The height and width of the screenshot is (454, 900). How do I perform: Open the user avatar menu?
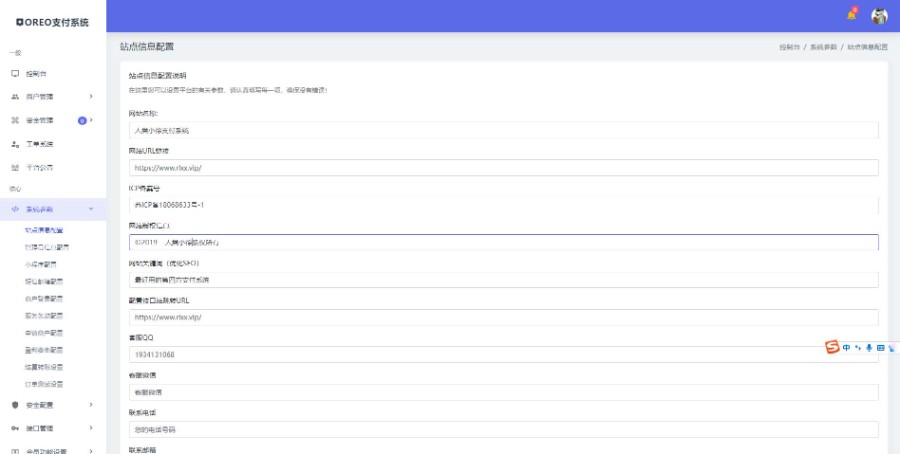coord(879,16)
